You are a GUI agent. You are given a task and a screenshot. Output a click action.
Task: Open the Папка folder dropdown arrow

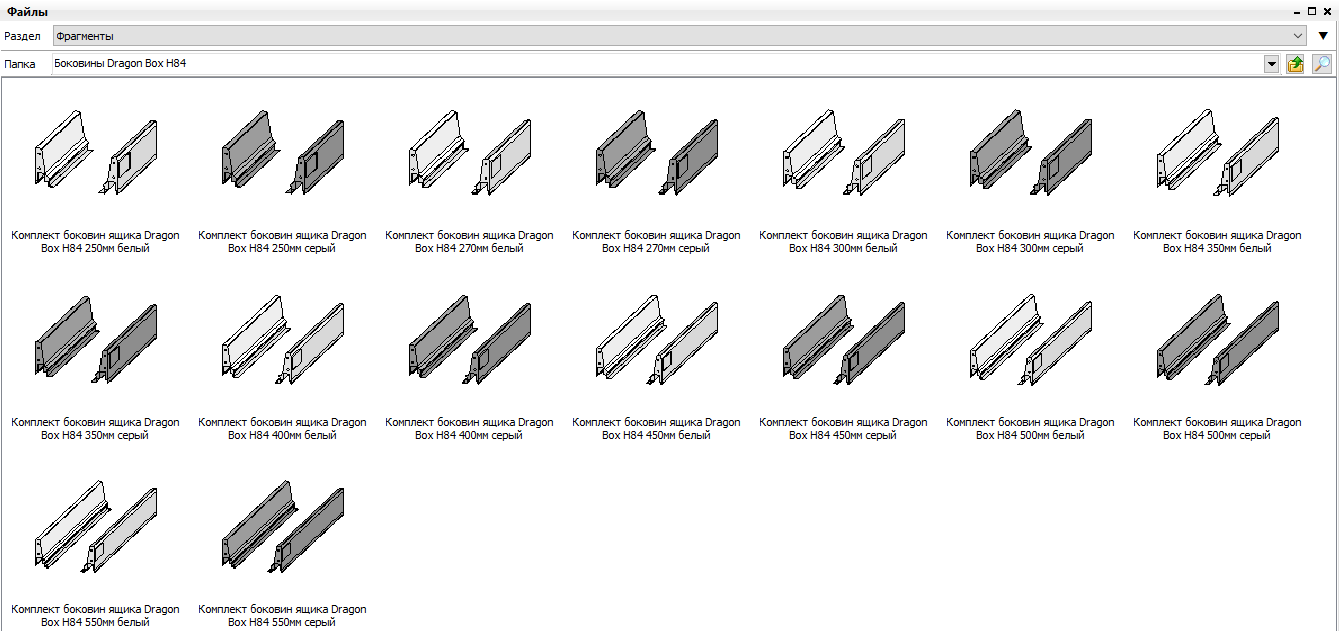coord(1272,64)
